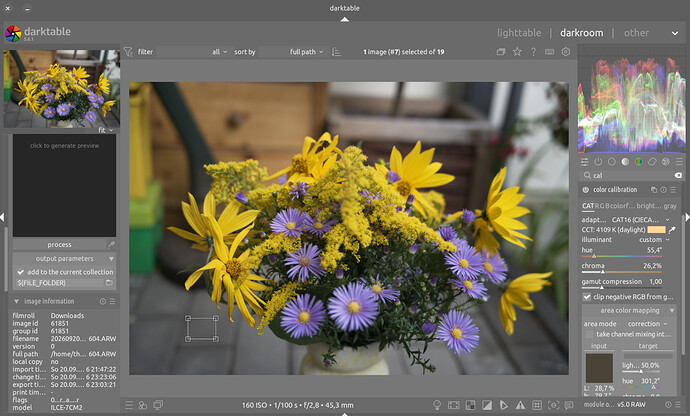
Task: Enable take channel mixing into account
Action: point(589,335)
